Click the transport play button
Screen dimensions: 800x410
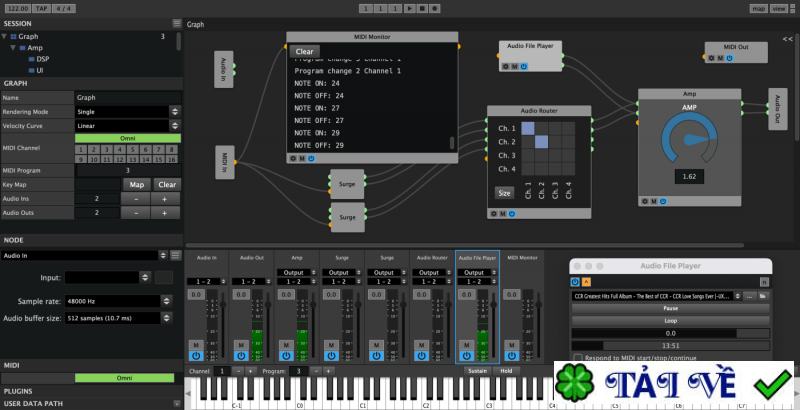409,9
